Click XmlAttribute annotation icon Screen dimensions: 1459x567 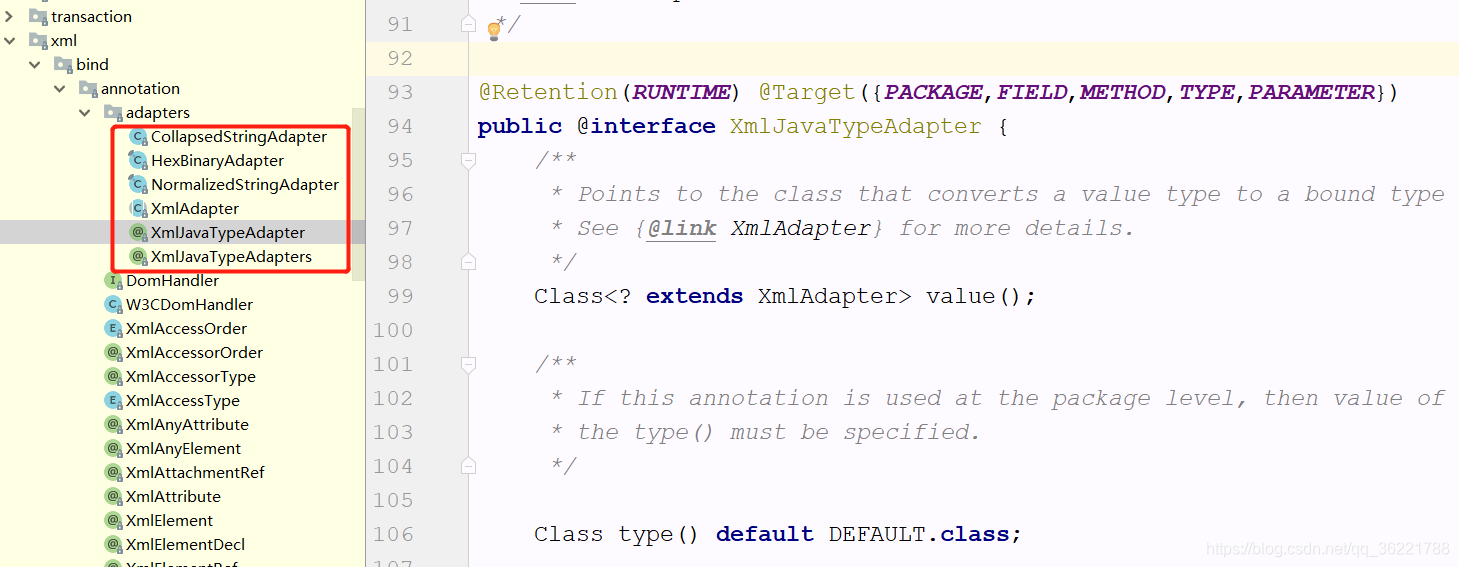coord(113,496)
